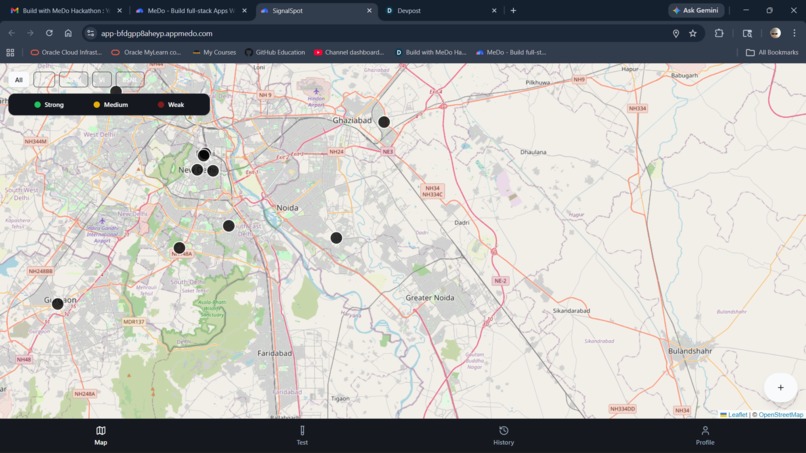The image size is (806, 453).
Task: Bookmark this page with the star icon
Action: [693, 33]
